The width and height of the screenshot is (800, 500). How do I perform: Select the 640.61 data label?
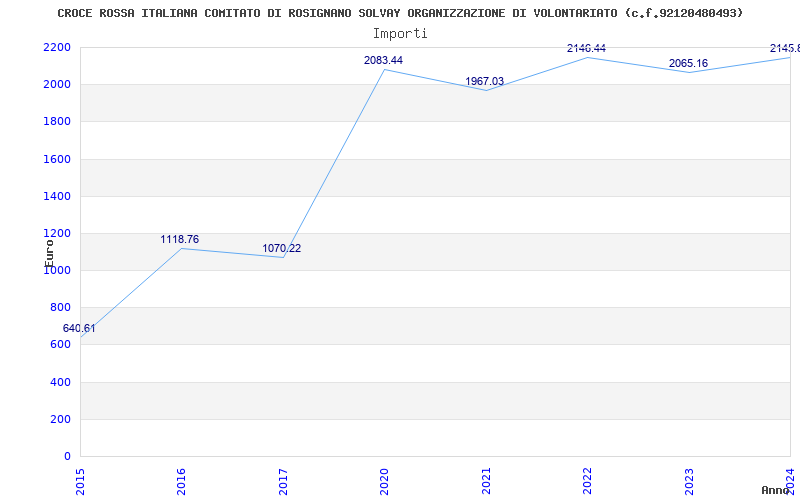[x=79, y=329]
